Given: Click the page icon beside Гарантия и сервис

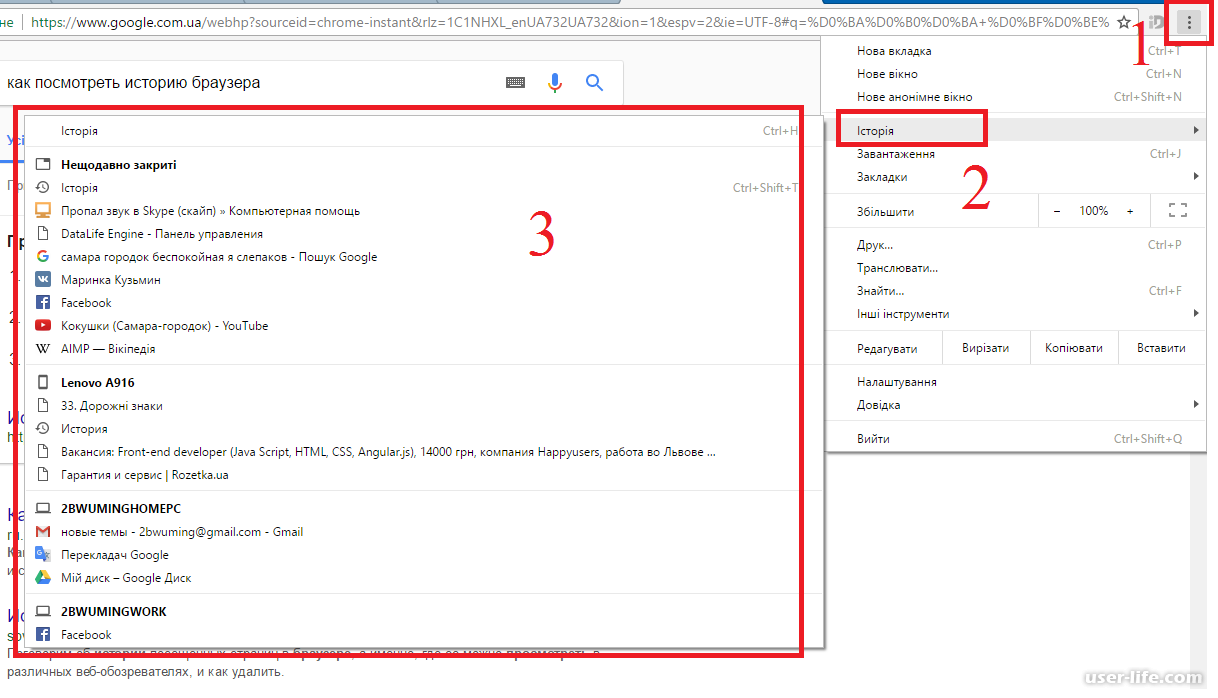Looking at the screenshot, I should (43, 475).
